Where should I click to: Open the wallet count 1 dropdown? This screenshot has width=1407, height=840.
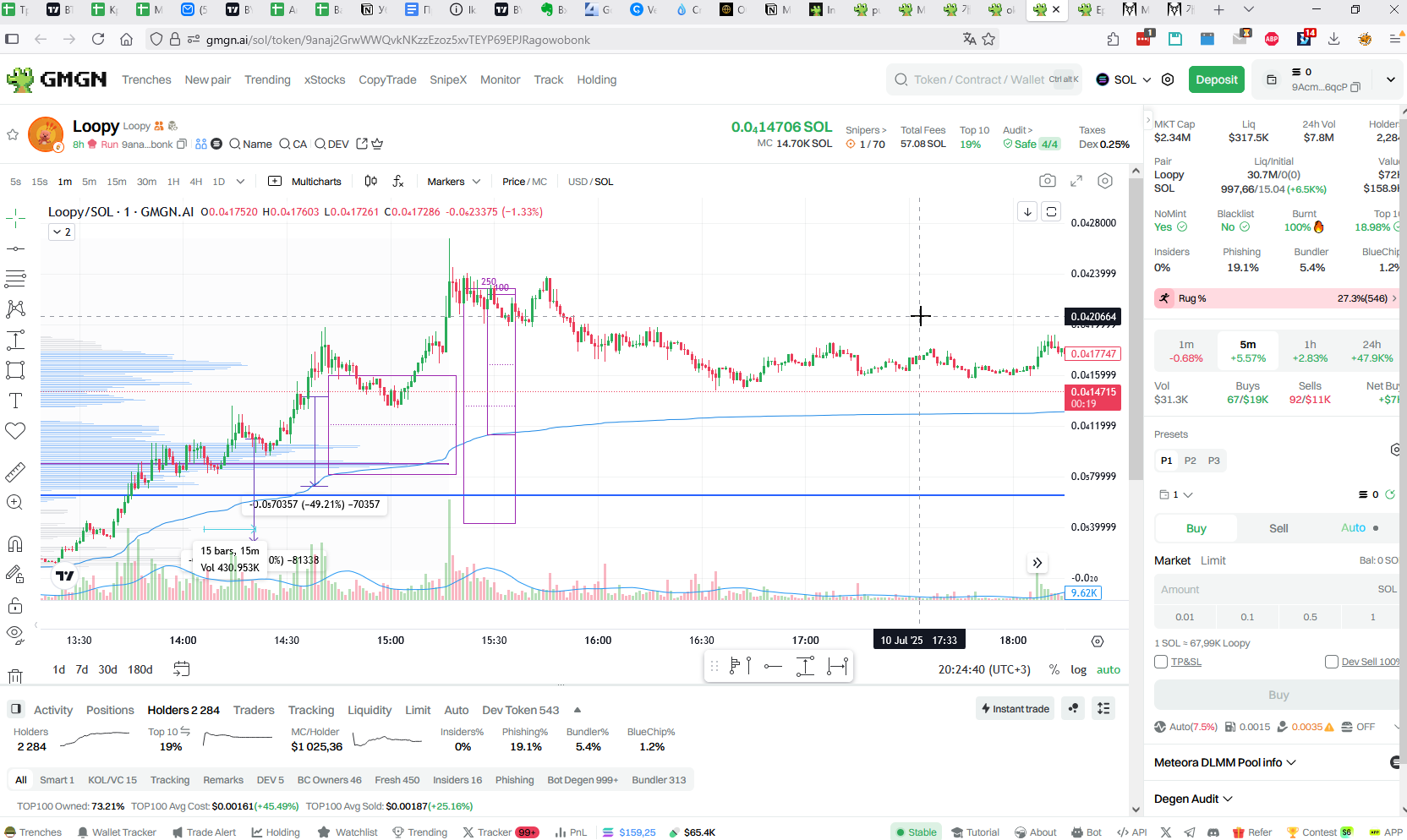click(x=1176, y=494)
